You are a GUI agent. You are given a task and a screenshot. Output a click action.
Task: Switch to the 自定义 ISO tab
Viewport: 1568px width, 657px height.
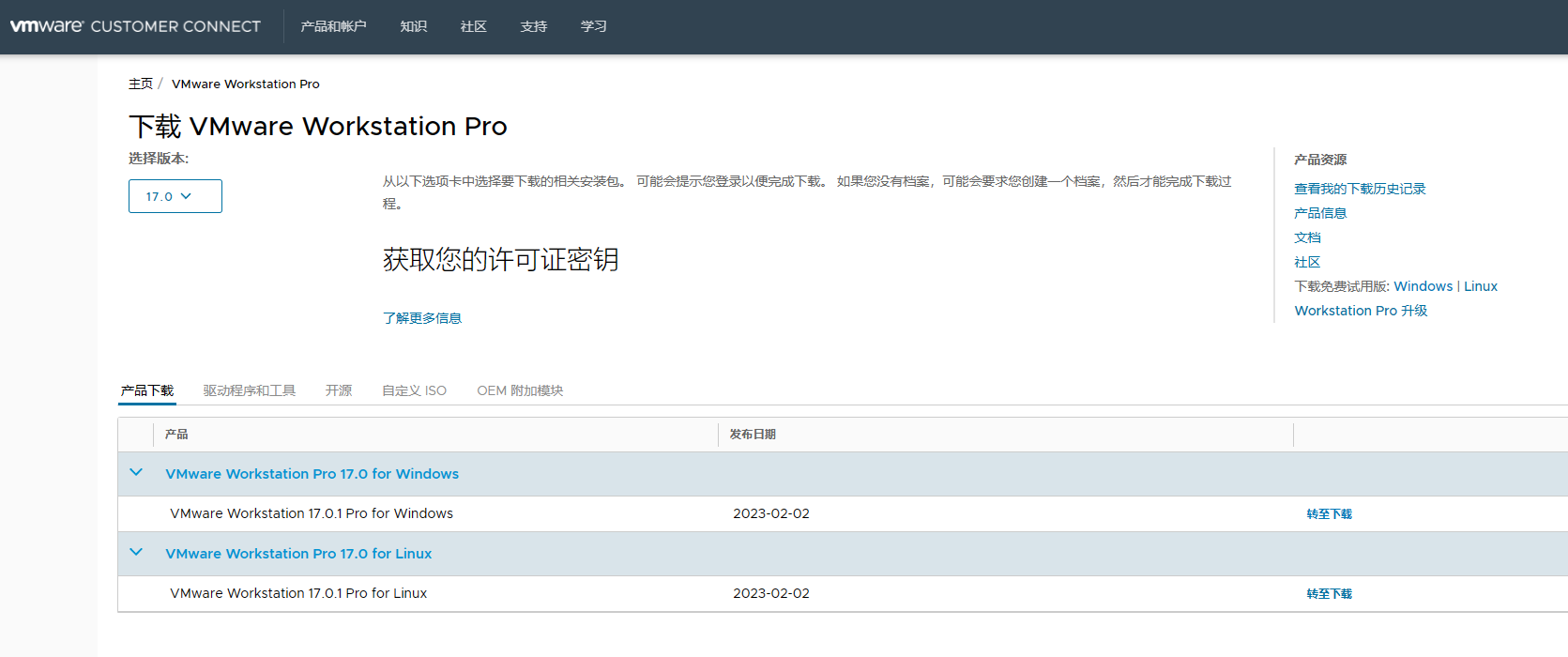(414, 390)
